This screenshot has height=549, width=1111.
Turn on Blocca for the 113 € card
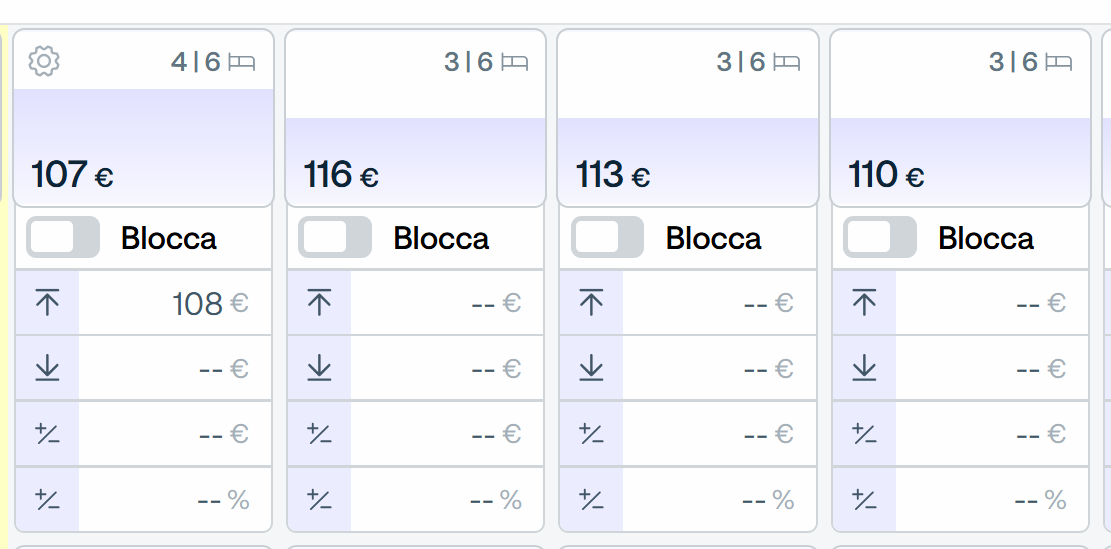click(607, 237)
